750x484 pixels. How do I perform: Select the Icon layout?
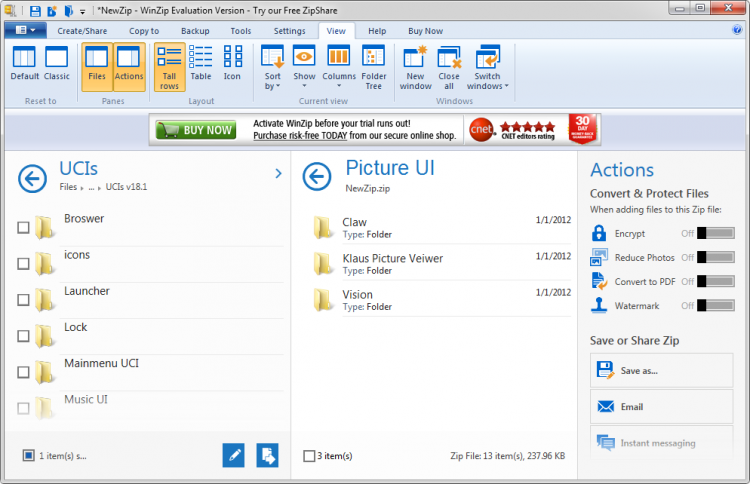pyautogui.click(x=232, y=63)
